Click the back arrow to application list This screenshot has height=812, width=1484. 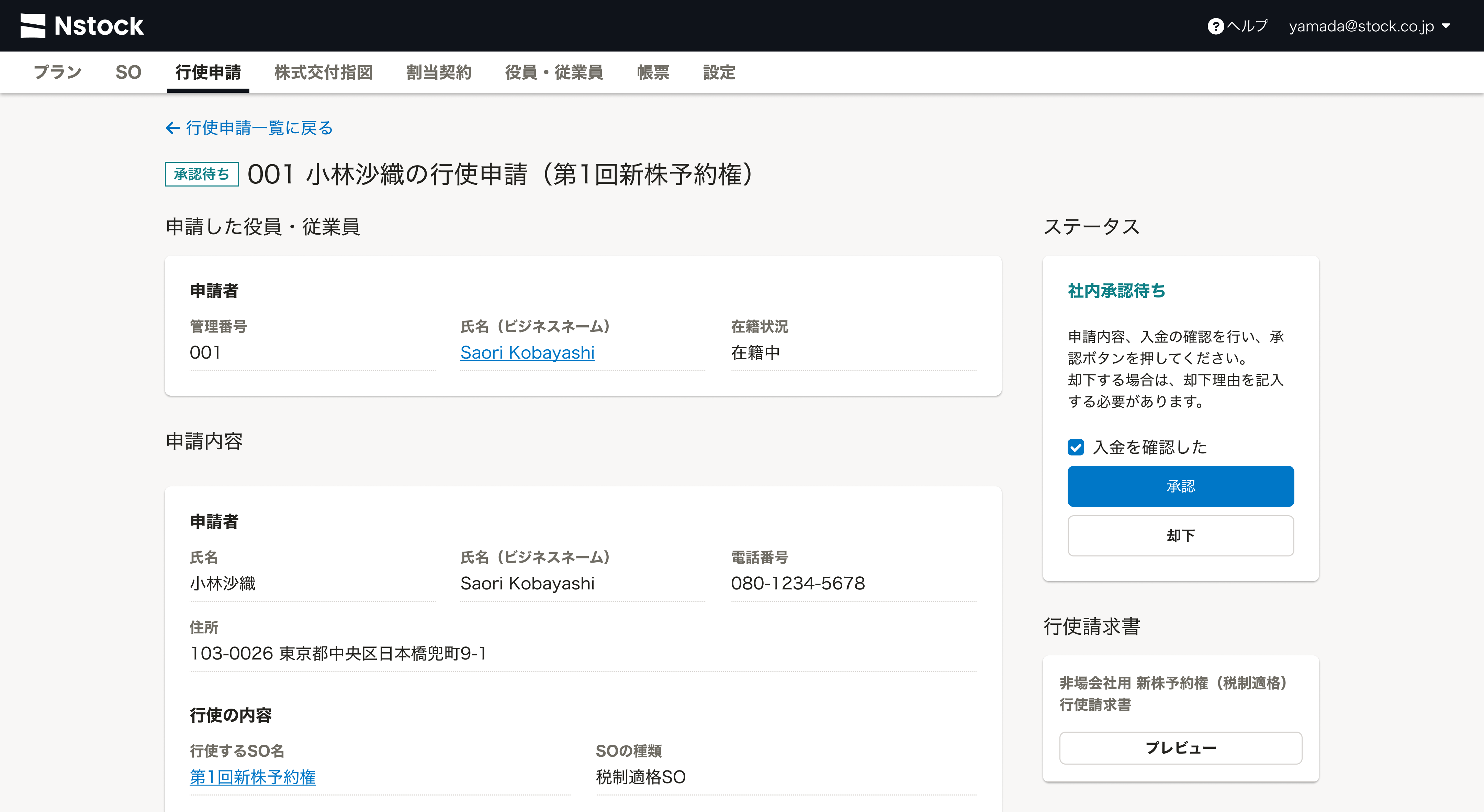tap(173, 128)
